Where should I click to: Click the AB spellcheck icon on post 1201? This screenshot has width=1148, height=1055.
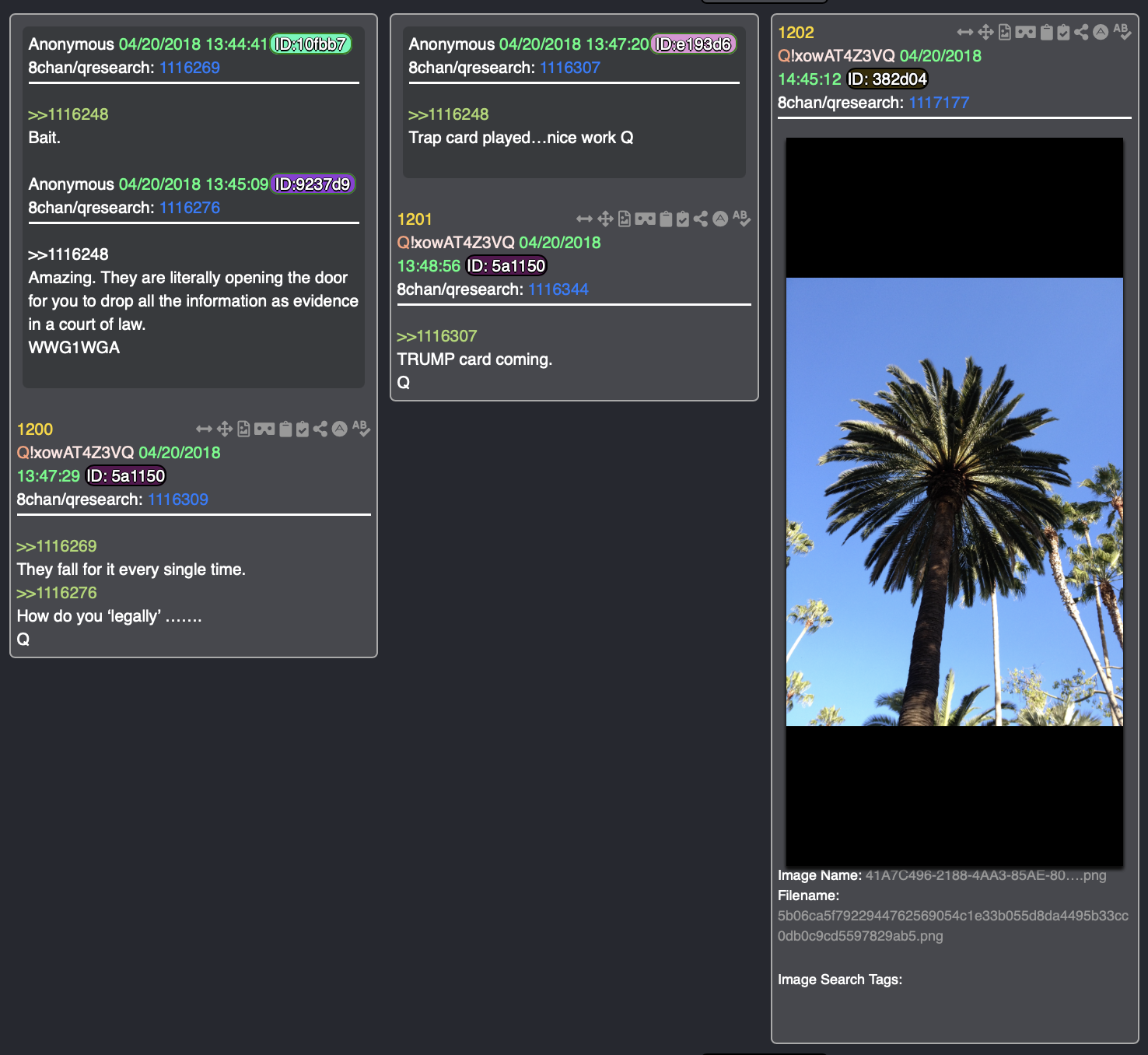pyautogui.click(x=741, y=219)
